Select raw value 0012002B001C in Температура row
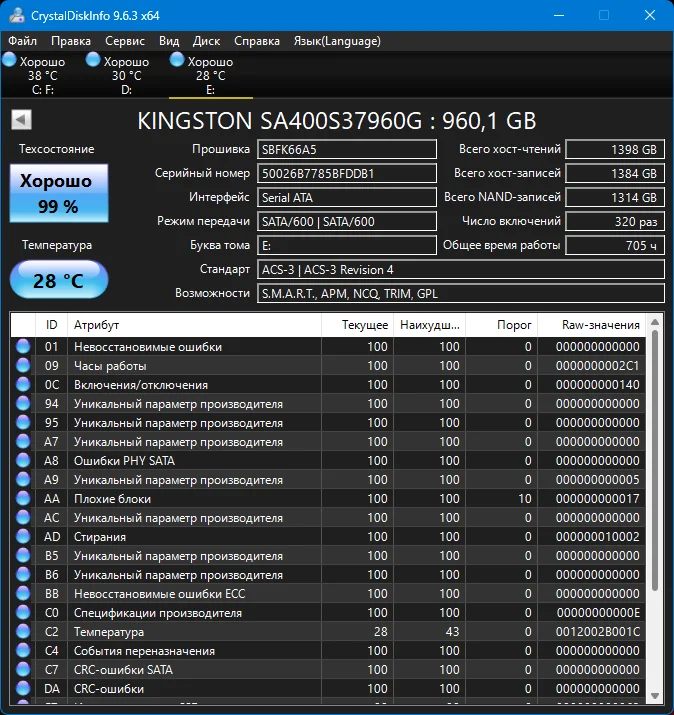Viewport: 674px width, 715px height. [598, 632]
